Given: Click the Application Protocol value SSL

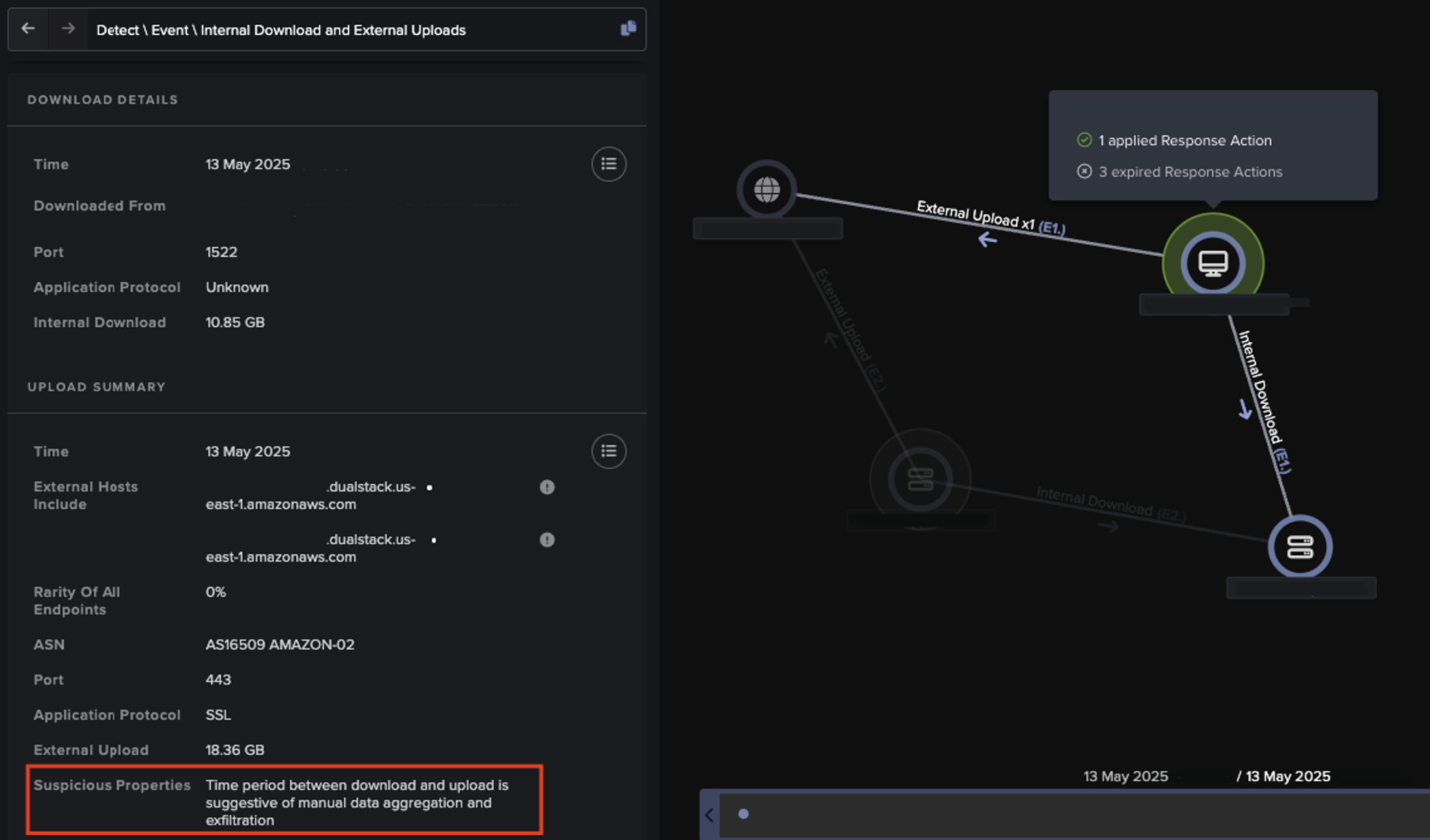Looking at the screenshot, I should click(x=218, y=715).
